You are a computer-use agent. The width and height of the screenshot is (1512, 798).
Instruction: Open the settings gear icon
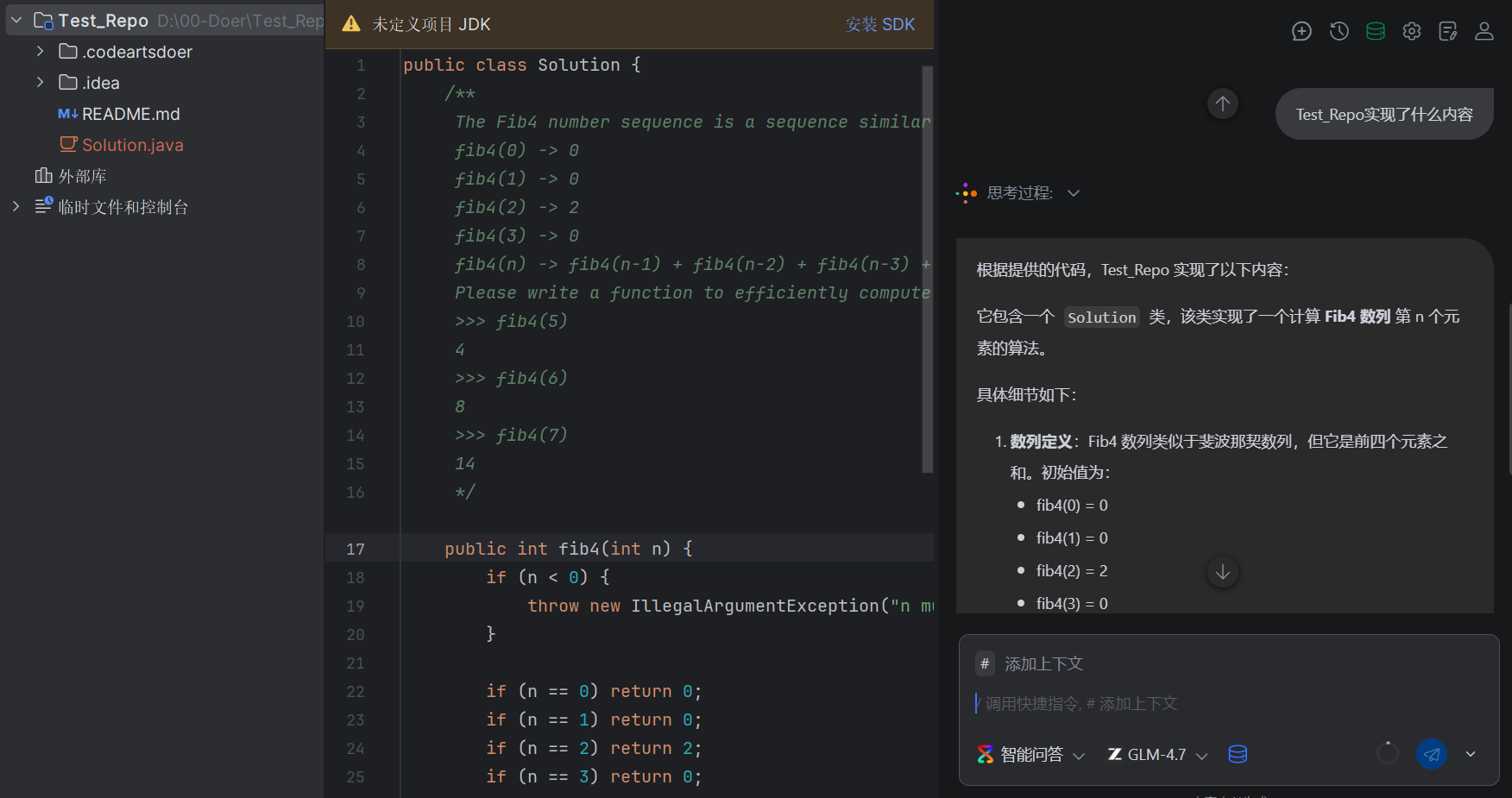pos(1411,32)
